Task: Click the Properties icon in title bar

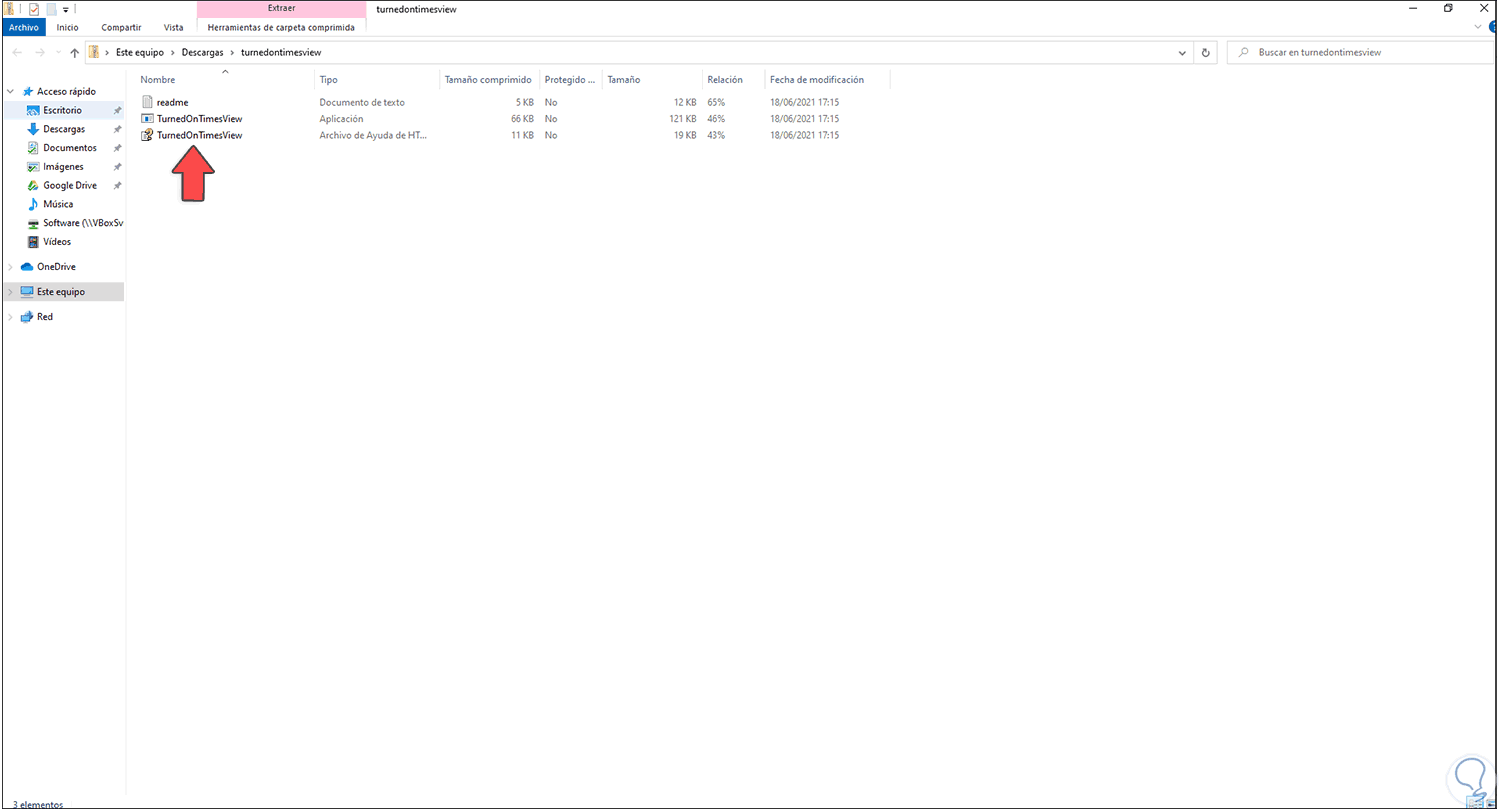Action: pos(33,9)
